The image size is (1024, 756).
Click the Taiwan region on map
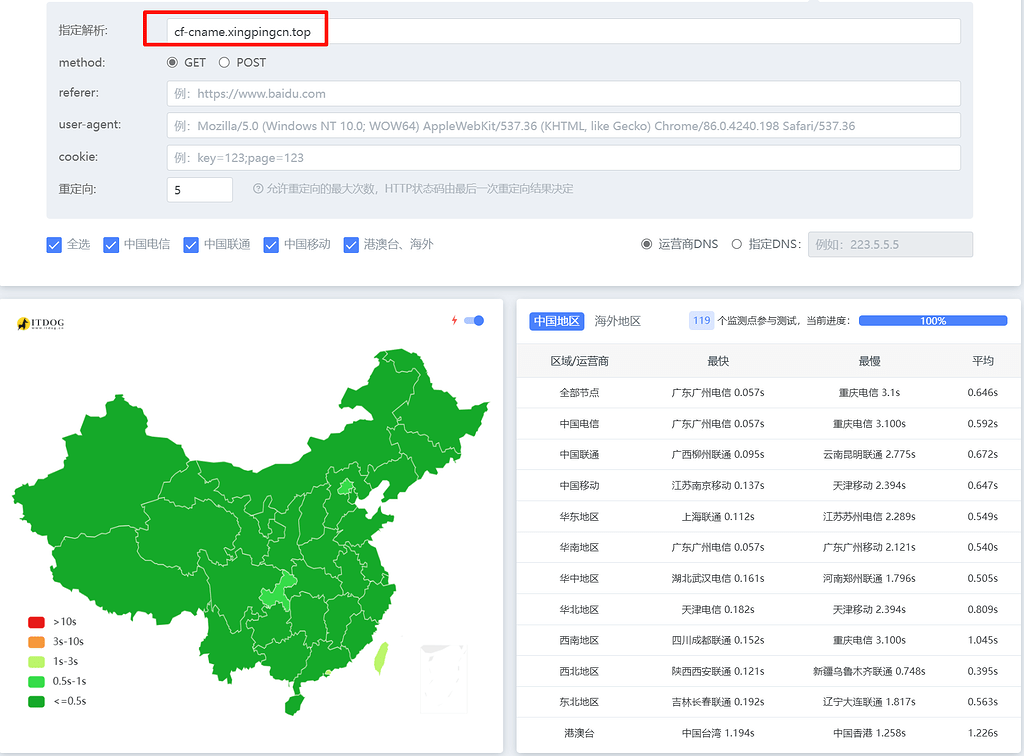tap(381, 657)
